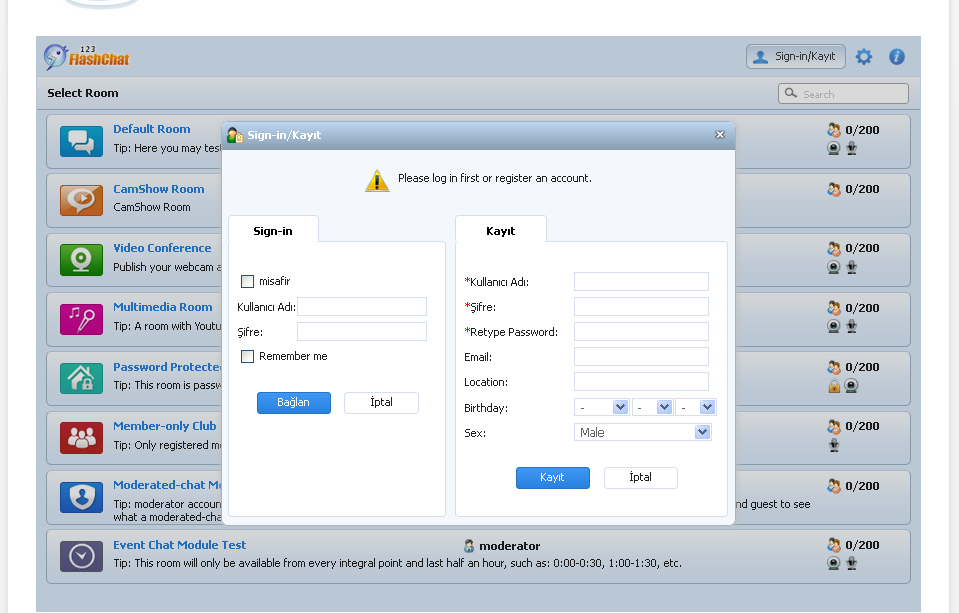This screenshot has width=959, height=613.
Task: Open the third Birthday dropdown
Action: click(x=696, y=407)
